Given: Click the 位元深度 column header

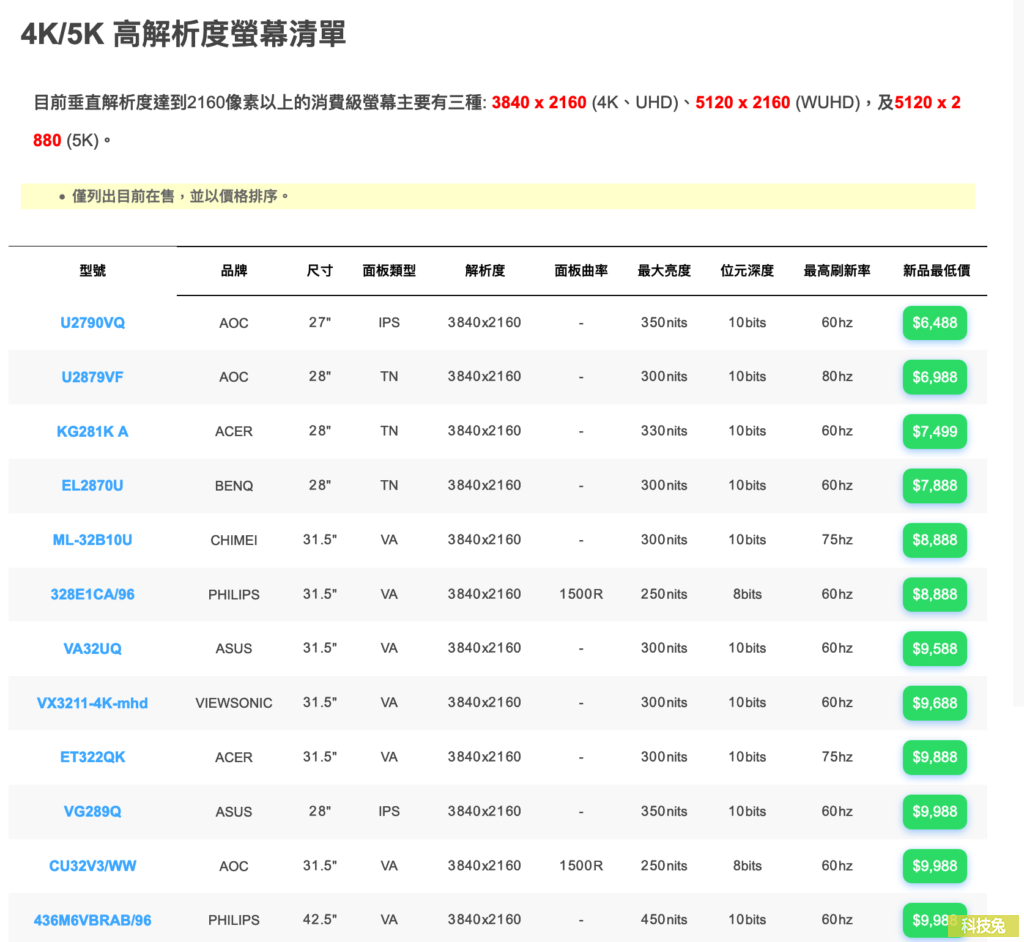Looking at the screenshot, I should pyautogui.click(x=747, y=270).
